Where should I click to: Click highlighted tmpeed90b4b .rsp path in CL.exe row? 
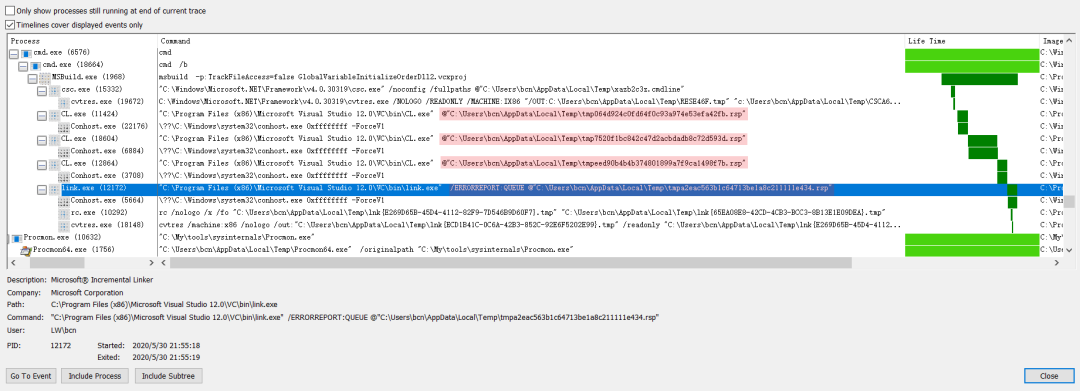click(594, 164)
